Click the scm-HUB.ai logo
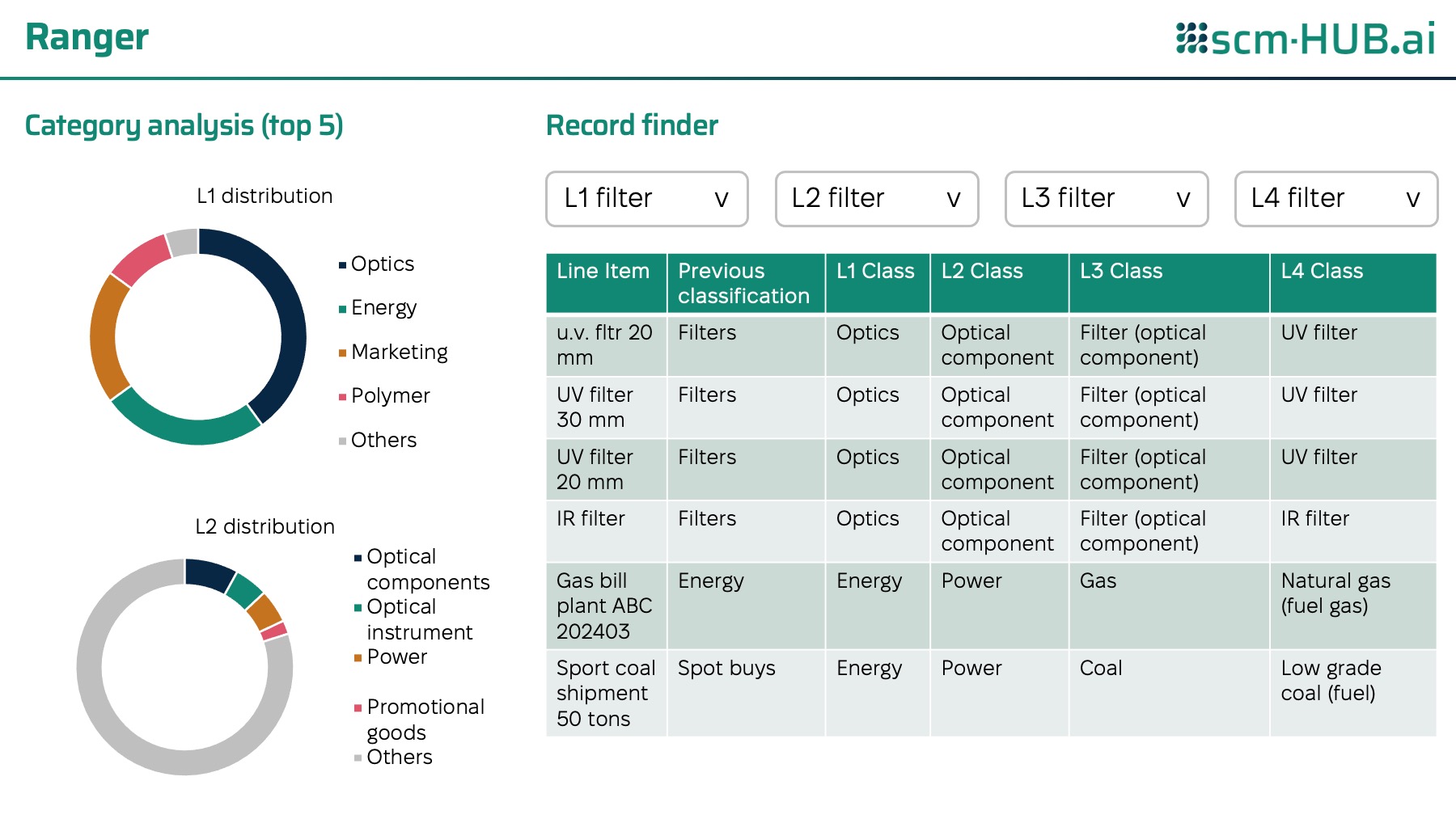Screen dimensions: 1456x819 1306,39
